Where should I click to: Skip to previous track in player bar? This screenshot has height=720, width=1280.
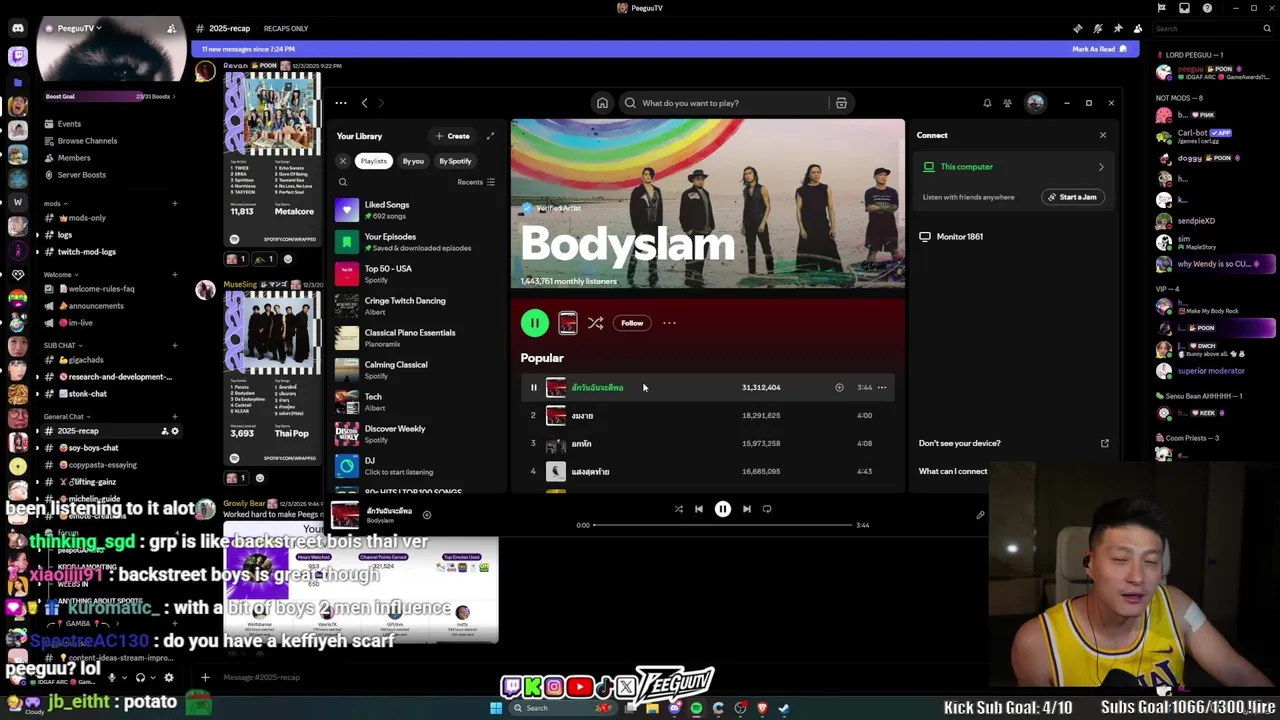(x=699, y=509)
